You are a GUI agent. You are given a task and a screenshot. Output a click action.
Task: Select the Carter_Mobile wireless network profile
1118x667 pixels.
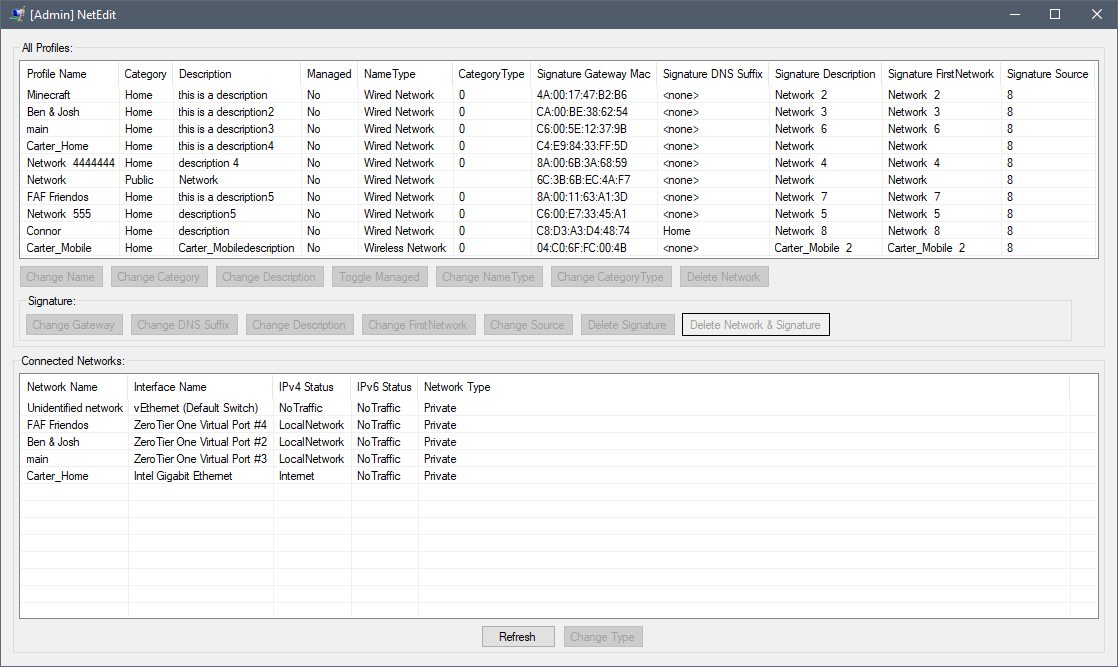click(x=57, y=247)
